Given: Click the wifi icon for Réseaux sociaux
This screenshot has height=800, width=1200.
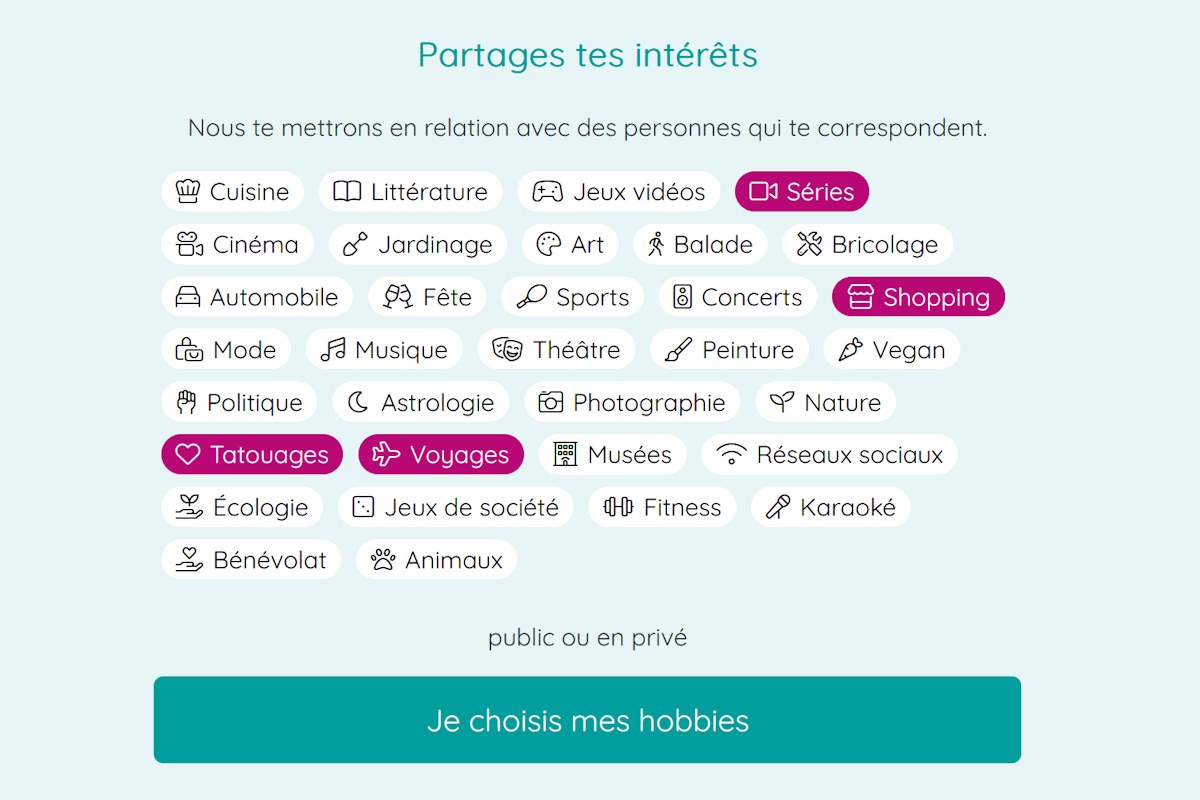Looking at the screenshot, I should click(x=732, y=456).
